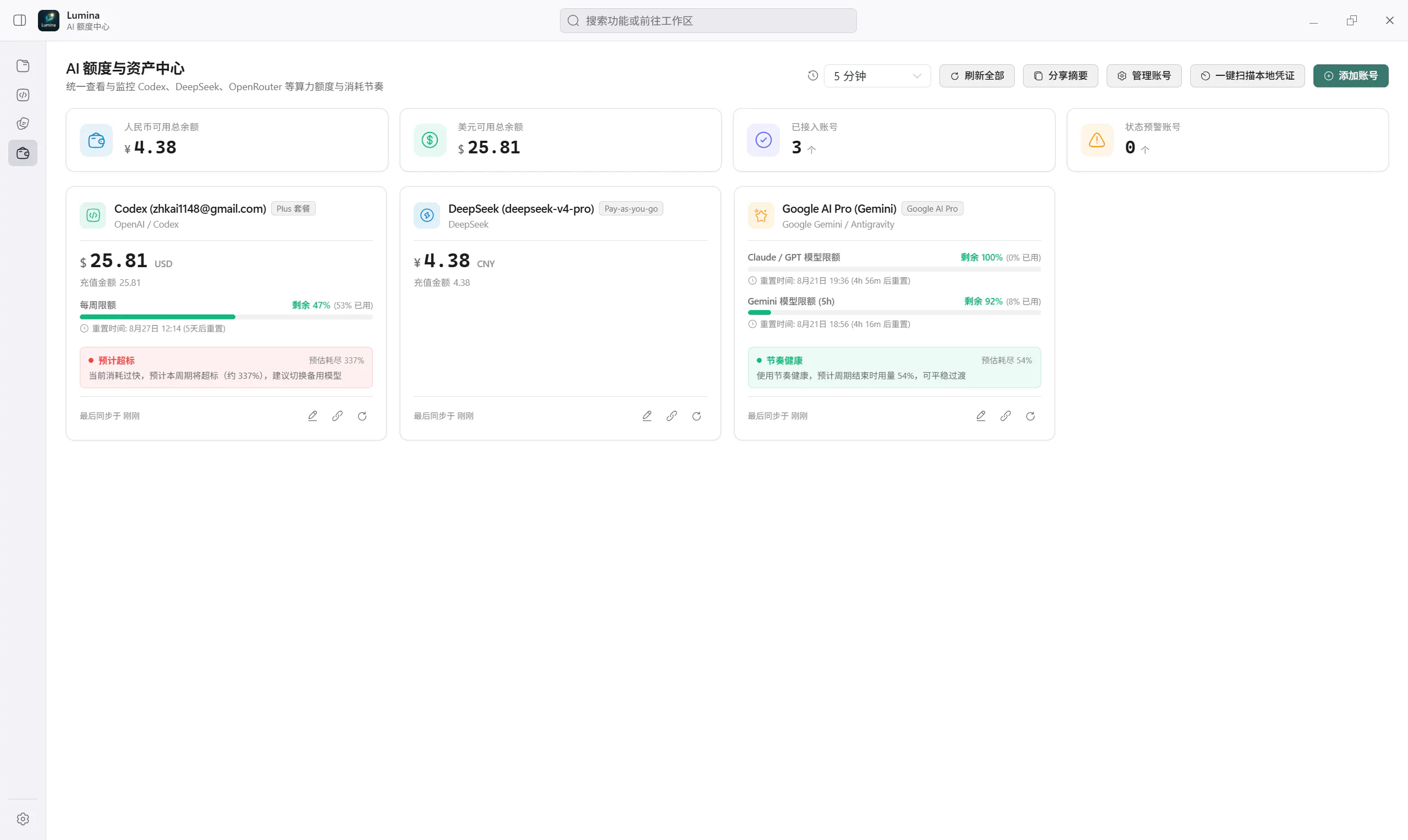Open the stacked cards section in sidebar
The image size is (1408, 840).
point(23,123)
